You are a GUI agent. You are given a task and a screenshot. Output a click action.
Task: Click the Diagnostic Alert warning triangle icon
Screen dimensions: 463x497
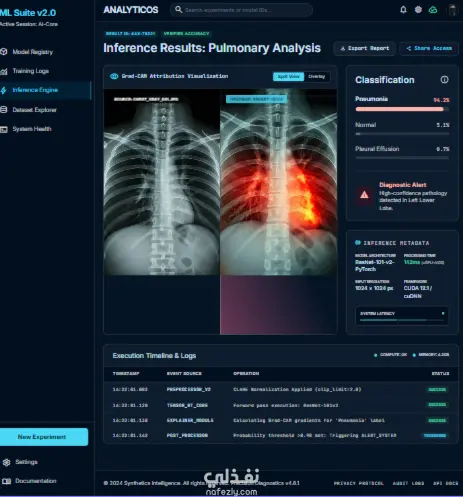pos(364,195)
